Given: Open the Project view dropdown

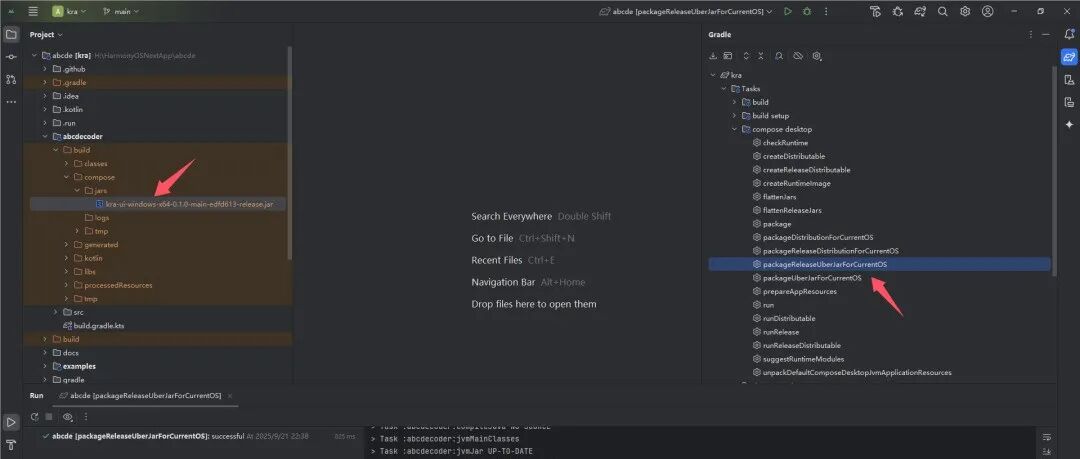Looking at the screenshot, I should point(46,34).
